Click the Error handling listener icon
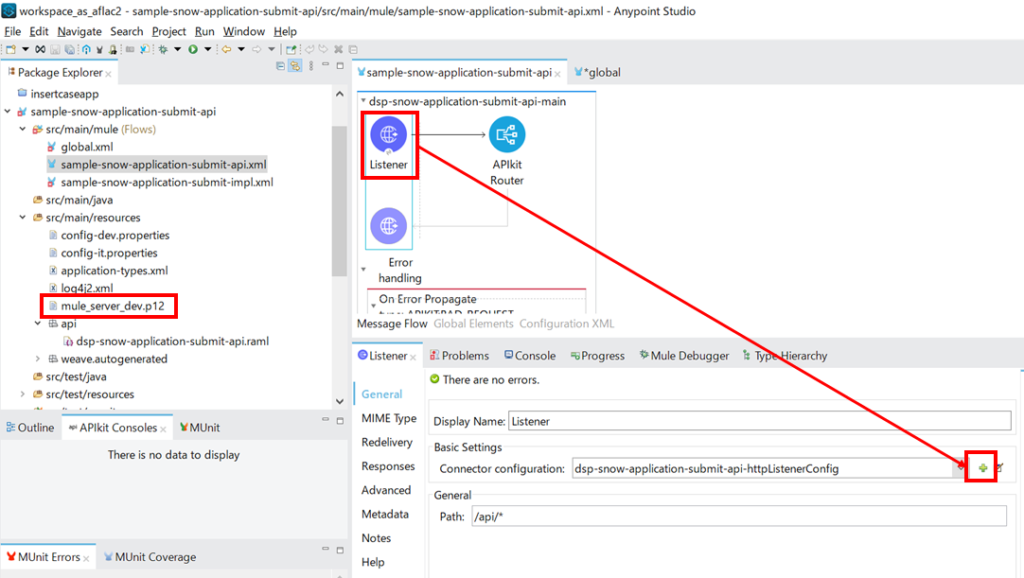 pyautogui.click(x=388, y=226)
